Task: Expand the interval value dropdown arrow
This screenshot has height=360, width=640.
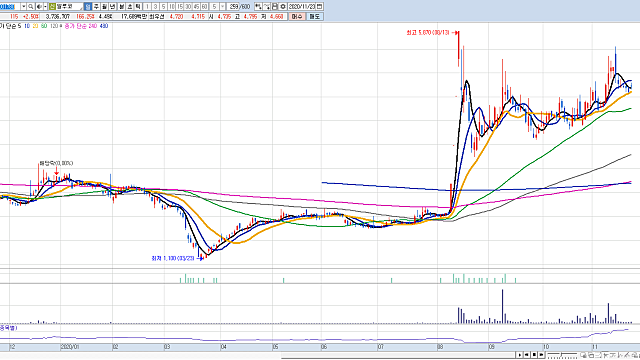Action: 222,7
